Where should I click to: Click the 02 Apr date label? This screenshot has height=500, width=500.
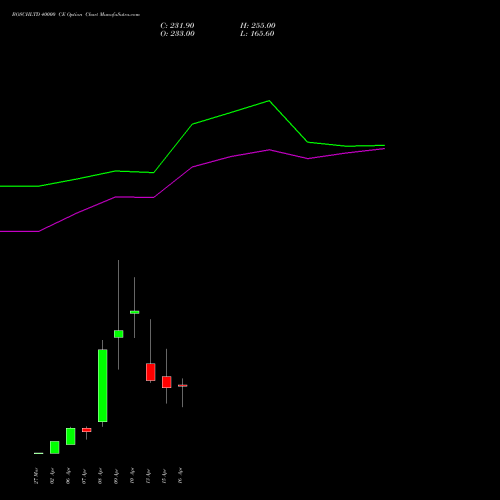click(x=52, y=476)
